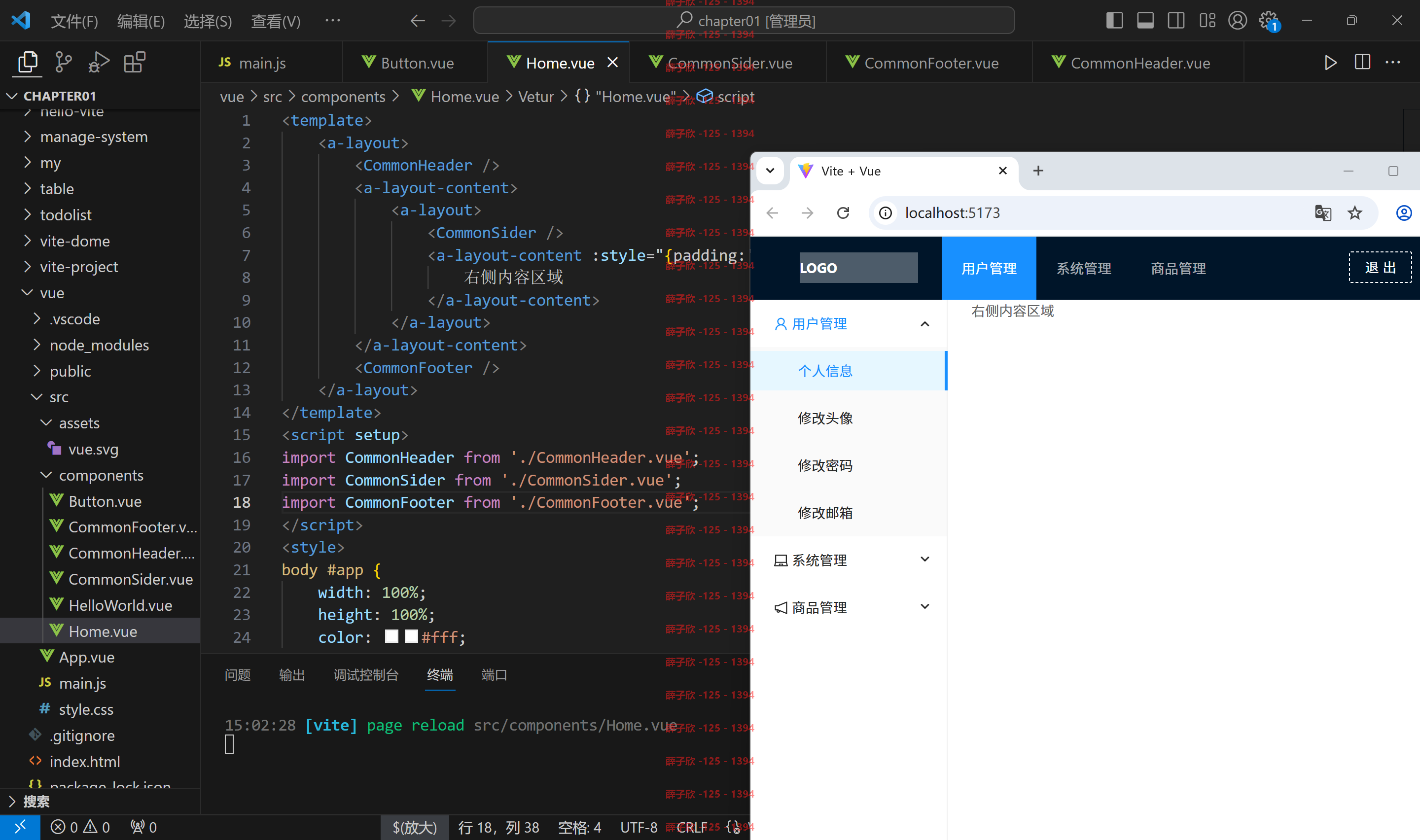This screenshot has width=1420, height=840.
Task: Click the 退出 button in web page
Action: pyautogui.click(x=1380, y=267)
